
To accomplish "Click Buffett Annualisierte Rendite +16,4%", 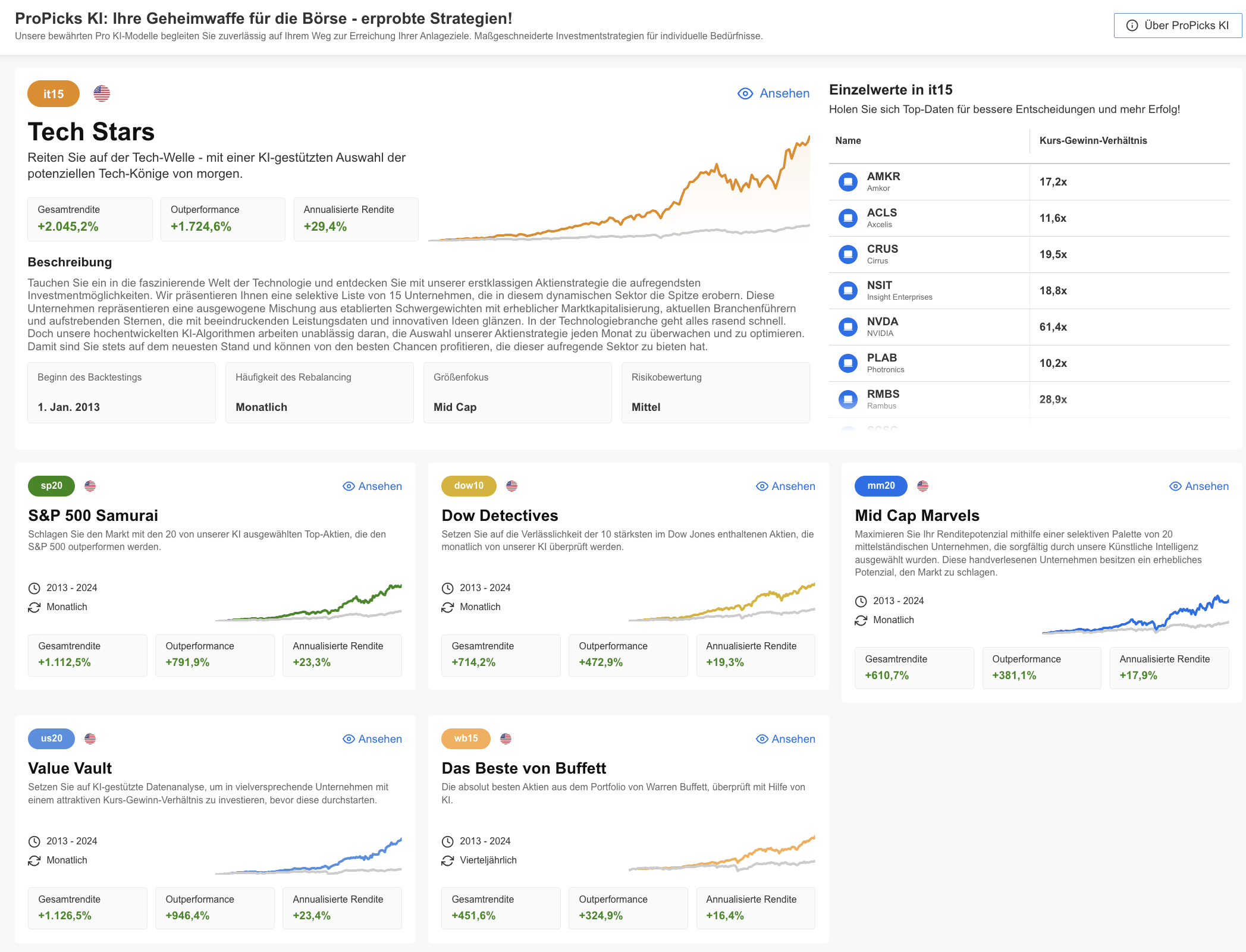I will (x=755, y=908).
